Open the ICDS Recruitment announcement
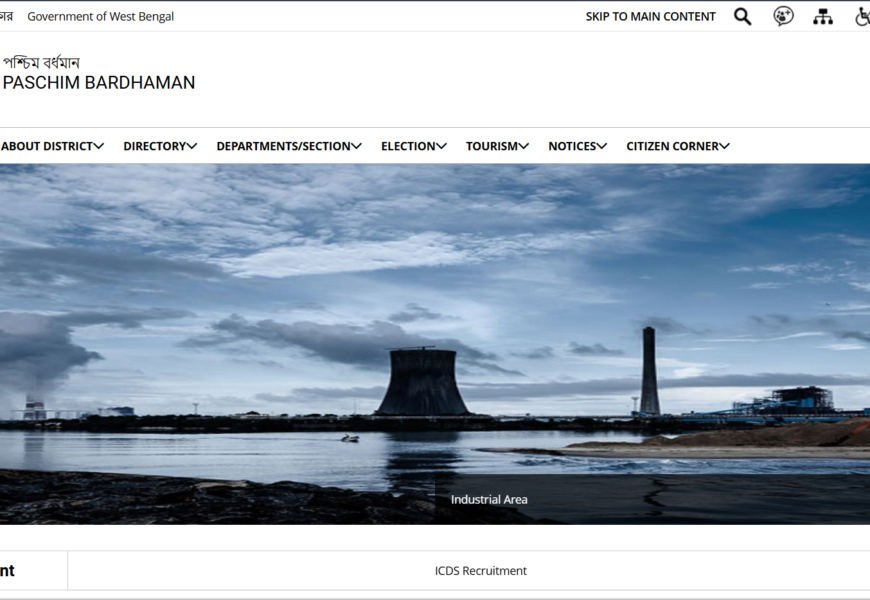870x600 pixels. click(480, 571)
